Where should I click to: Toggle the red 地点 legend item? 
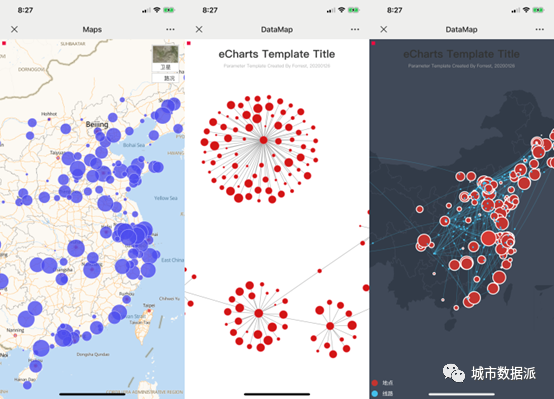pos(383,383)
